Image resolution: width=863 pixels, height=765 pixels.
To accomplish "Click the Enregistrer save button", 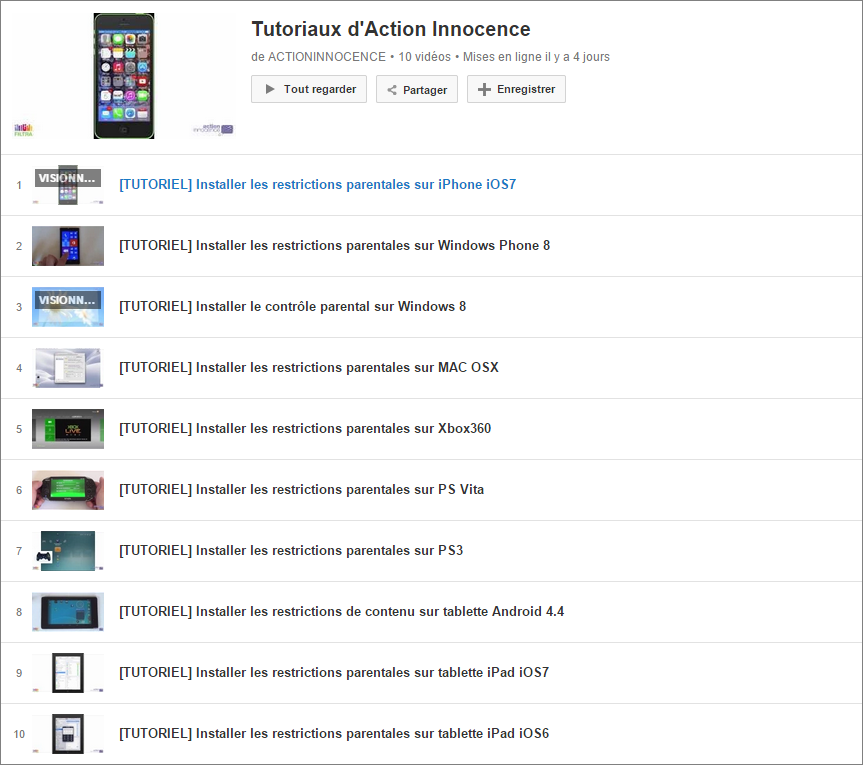I will [x=516, y=89].
